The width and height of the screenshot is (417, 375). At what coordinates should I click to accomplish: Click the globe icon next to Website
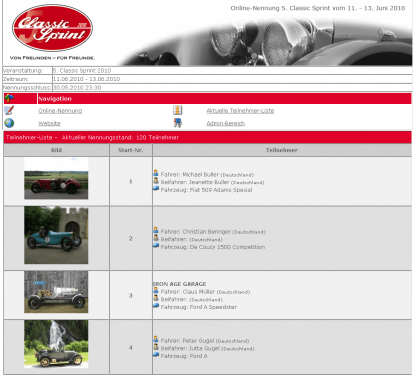[x=9, y=123]
